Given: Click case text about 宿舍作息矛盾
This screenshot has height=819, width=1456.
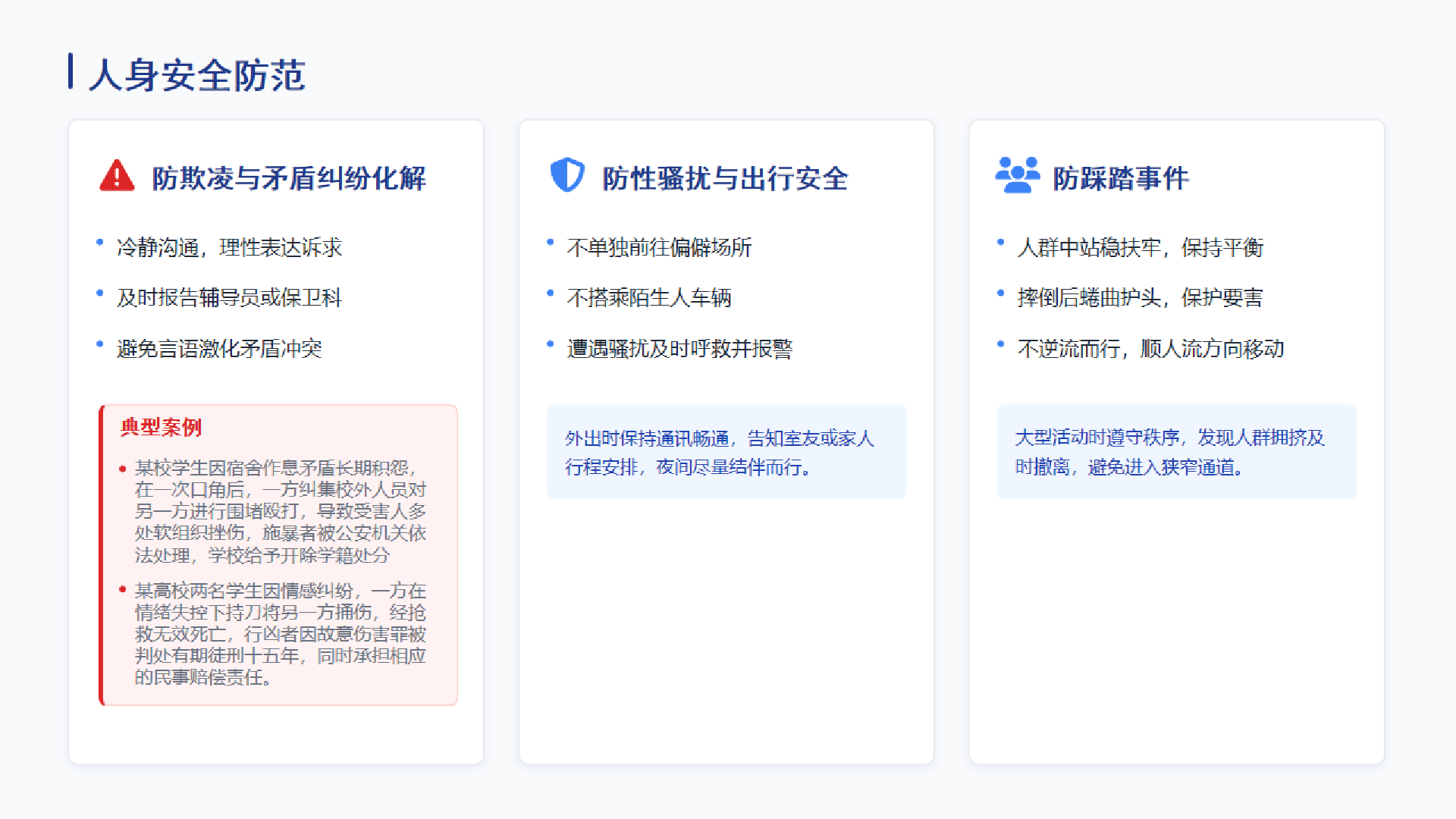Looking at the screenshot, I should 280,511.
